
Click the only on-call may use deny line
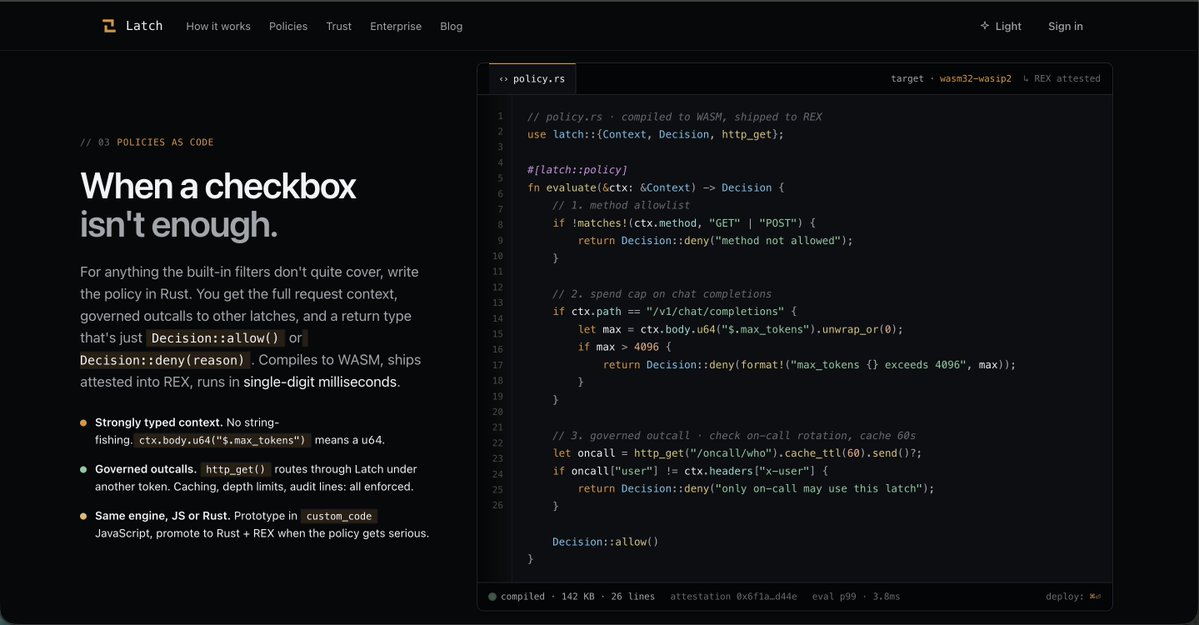755,488
